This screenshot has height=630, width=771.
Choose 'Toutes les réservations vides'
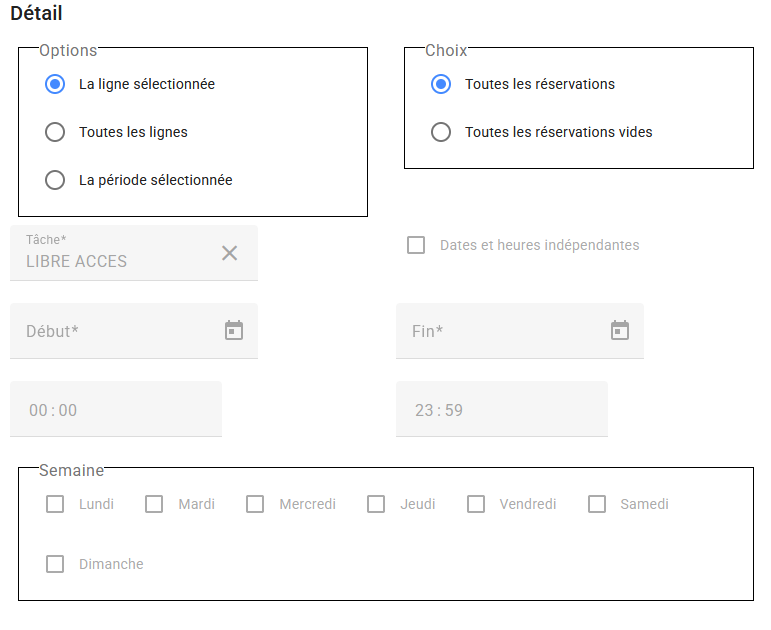441,132
